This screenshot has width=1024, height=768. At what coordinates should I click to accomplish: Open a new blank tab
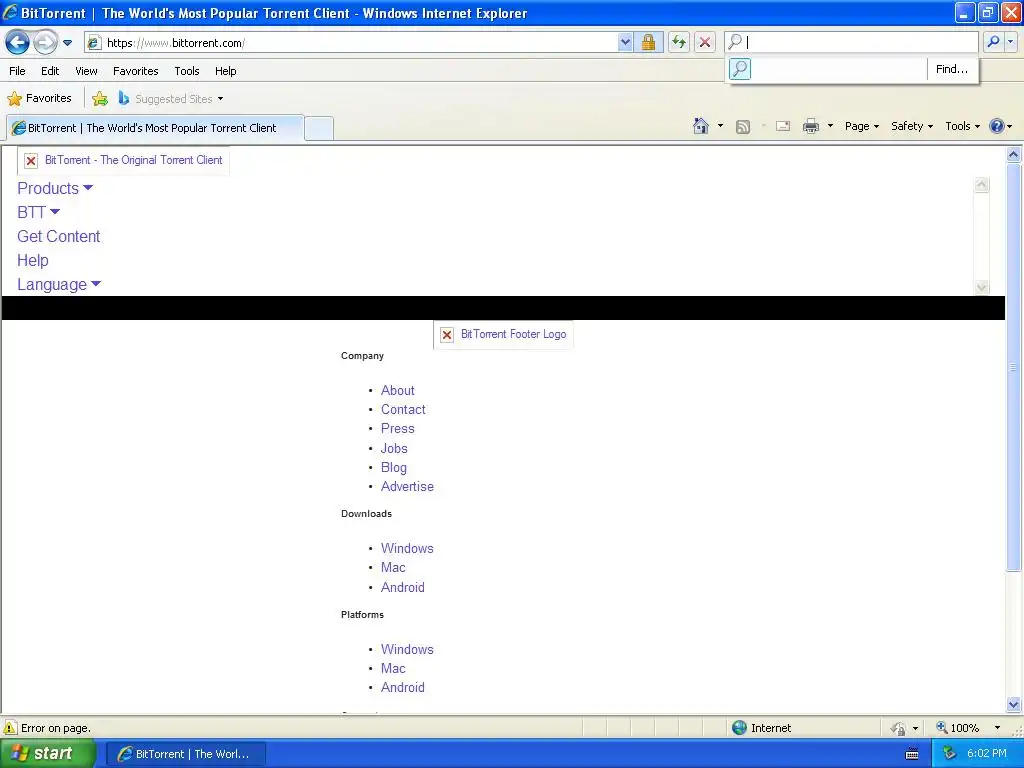(x=319, y=128)
